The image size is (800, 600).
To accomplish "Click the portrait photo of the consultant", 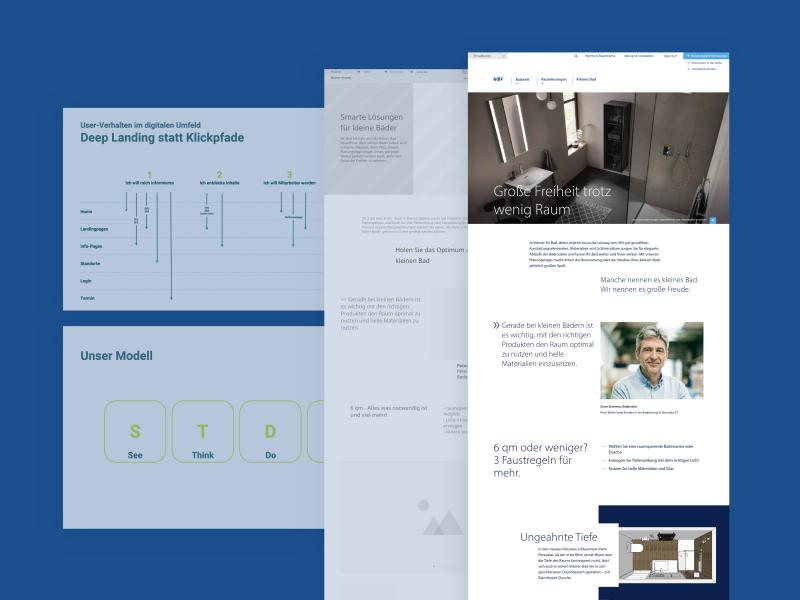I will click(x=651, y=360).
